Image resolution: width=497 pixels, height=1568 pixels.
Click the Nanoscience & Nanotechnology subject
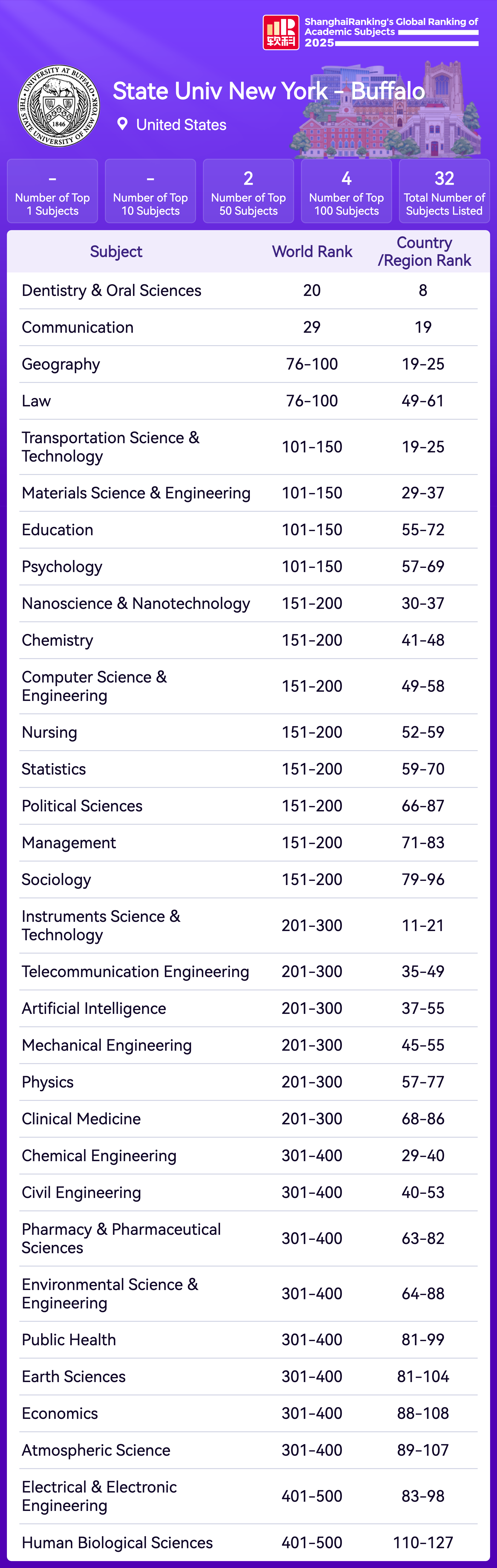pos(136,603)
